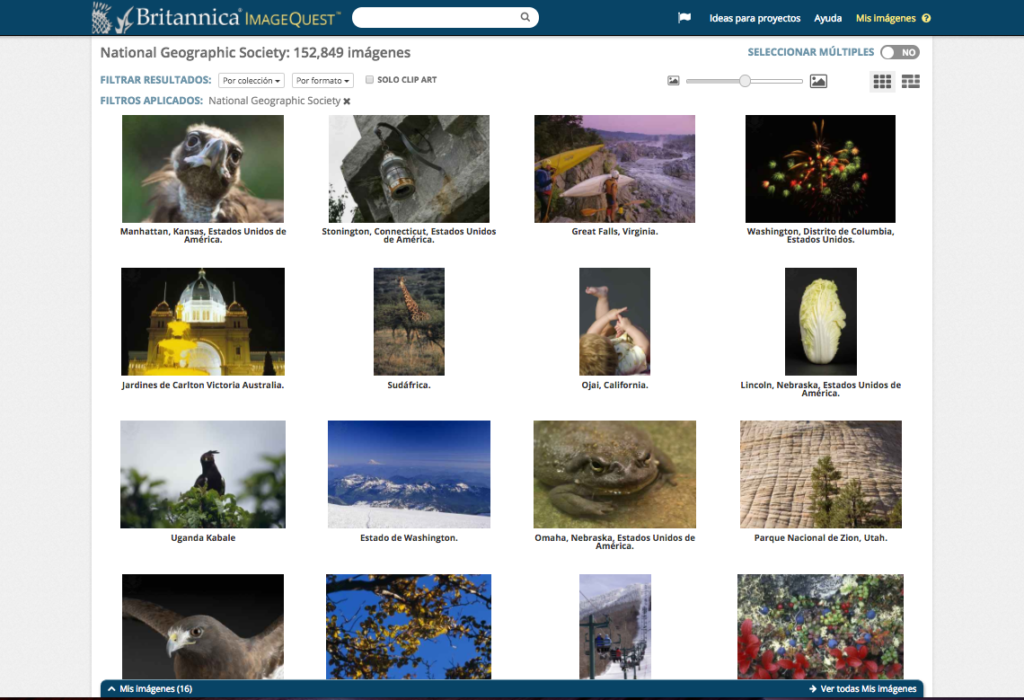Switch the SELECCIONAR MÚLTIPLES toggle on

coord(898,52)
